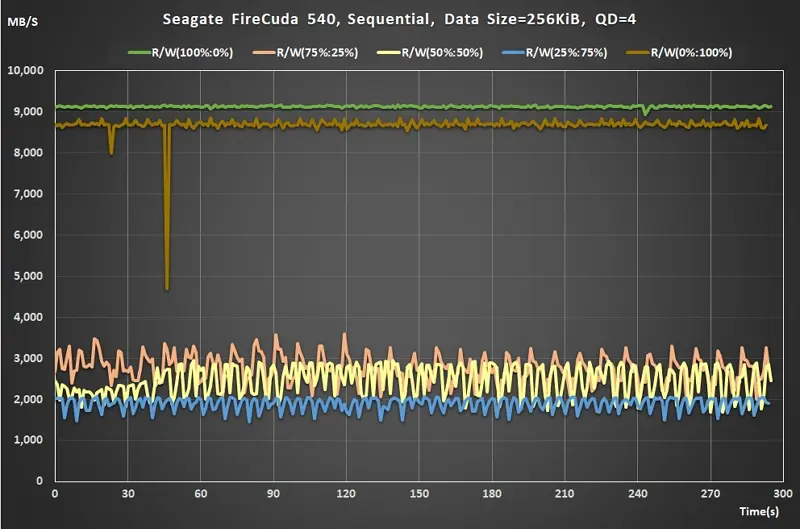Click the 300 x-axis tick label
This screenshot has width=800, height=529.
point(783,494)
